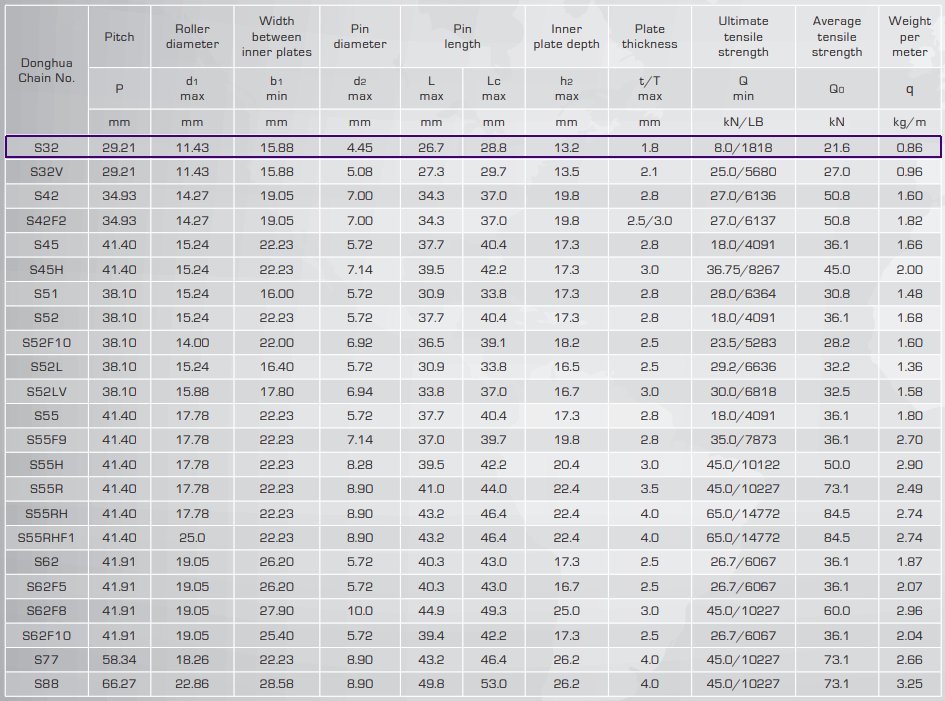Select the Pin diameter column header
Screen dimensions: 945x701
click(x=360, y=37)
